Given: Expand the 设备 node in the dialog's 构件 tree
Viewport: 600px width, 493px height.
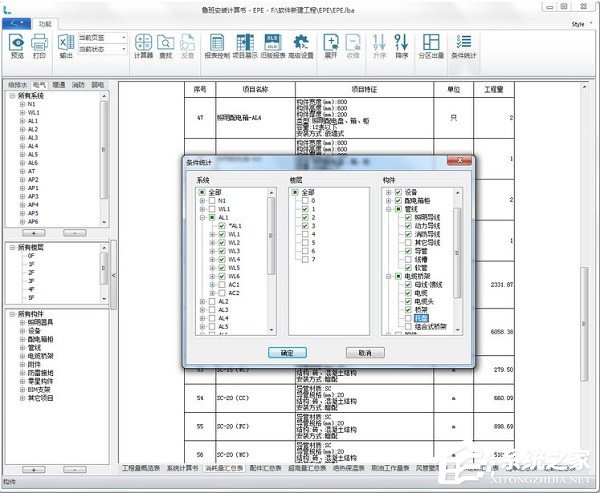Looking at the screenshot, I should click(x=388, y=192).
